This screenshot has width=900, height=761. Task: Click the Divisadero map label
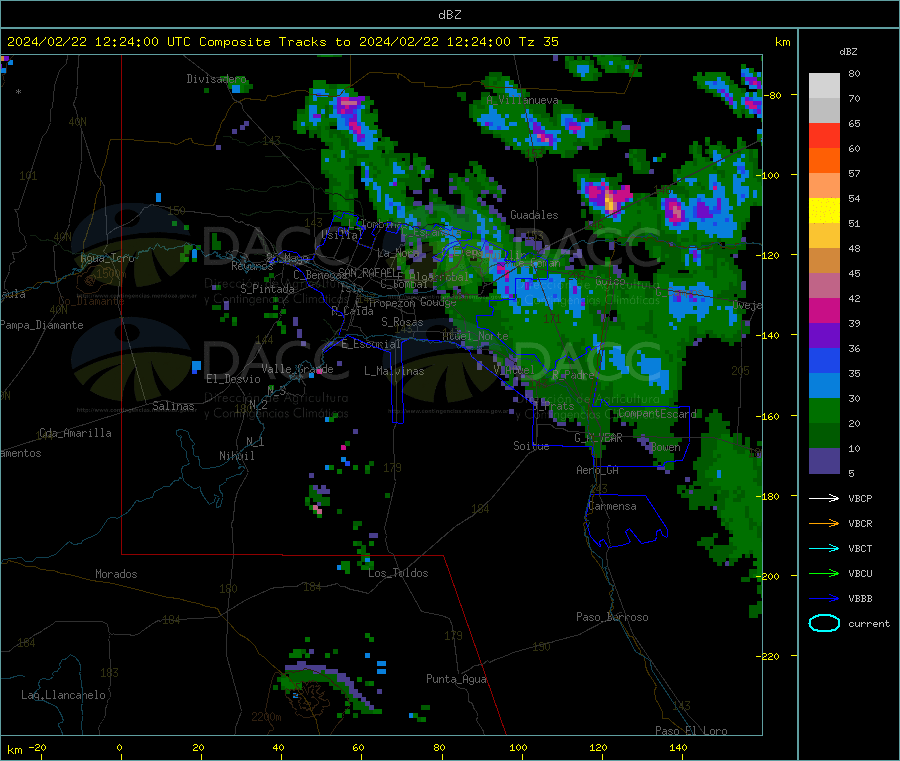coord(216,79)
